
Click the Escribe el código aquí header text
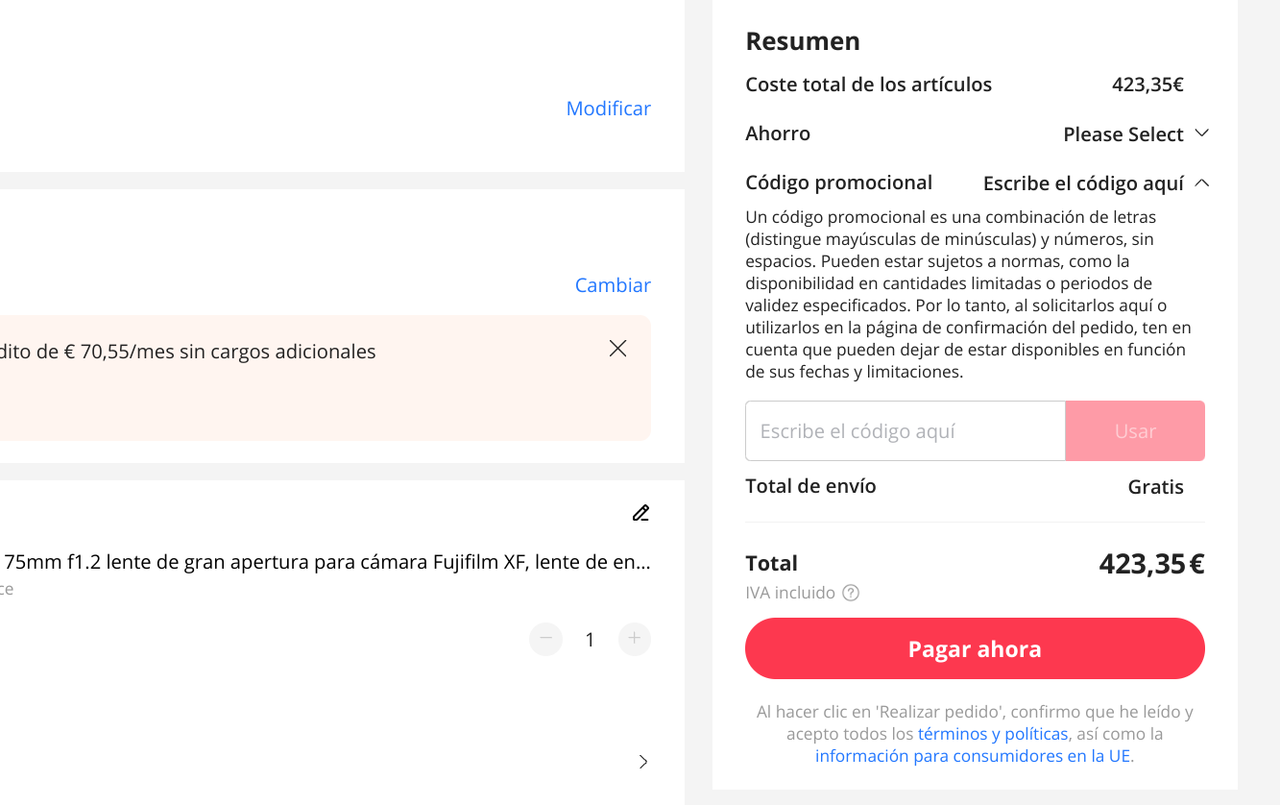(1083, 183)
